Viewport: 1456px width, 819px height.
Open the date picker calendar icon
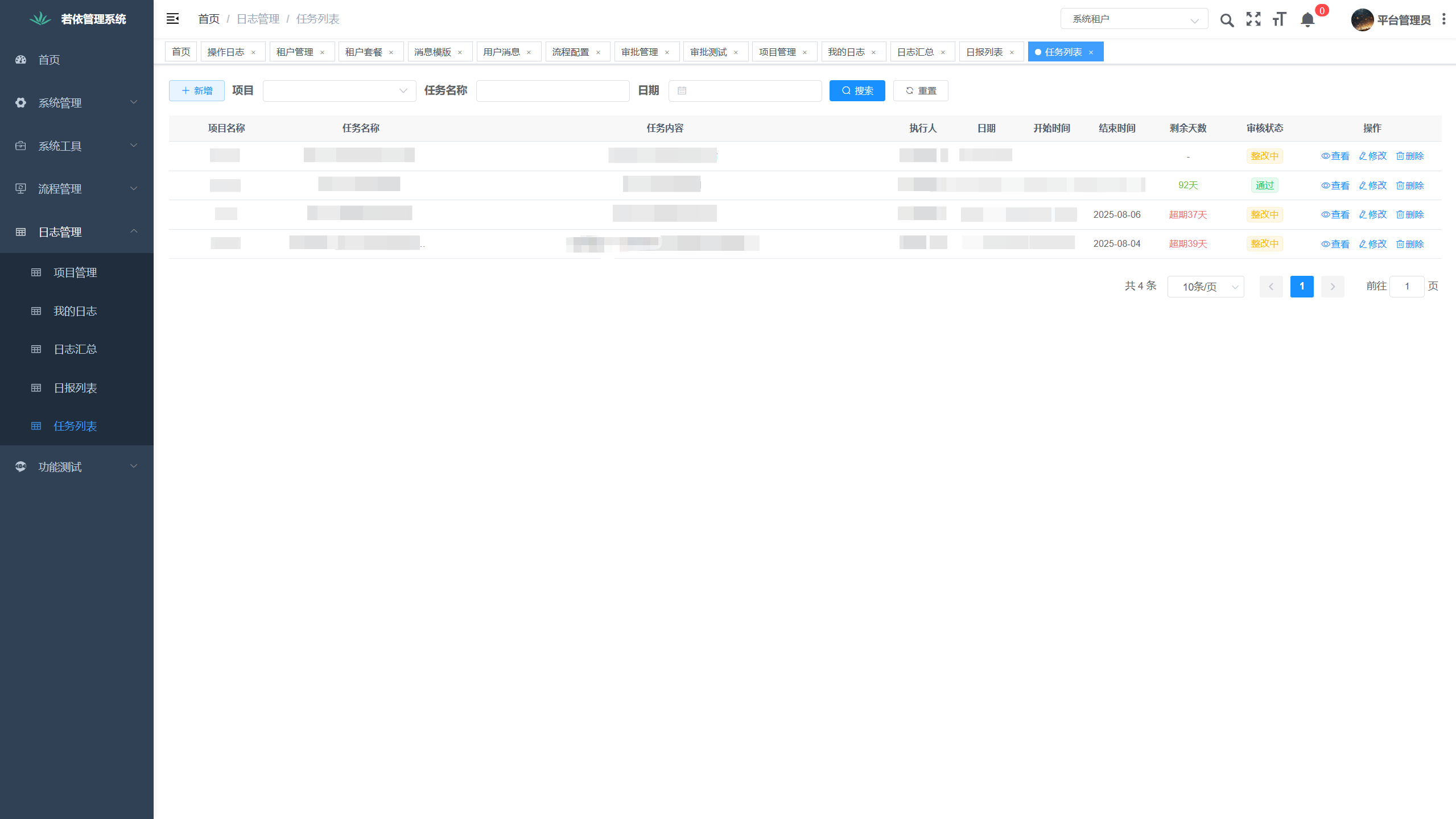682,90
